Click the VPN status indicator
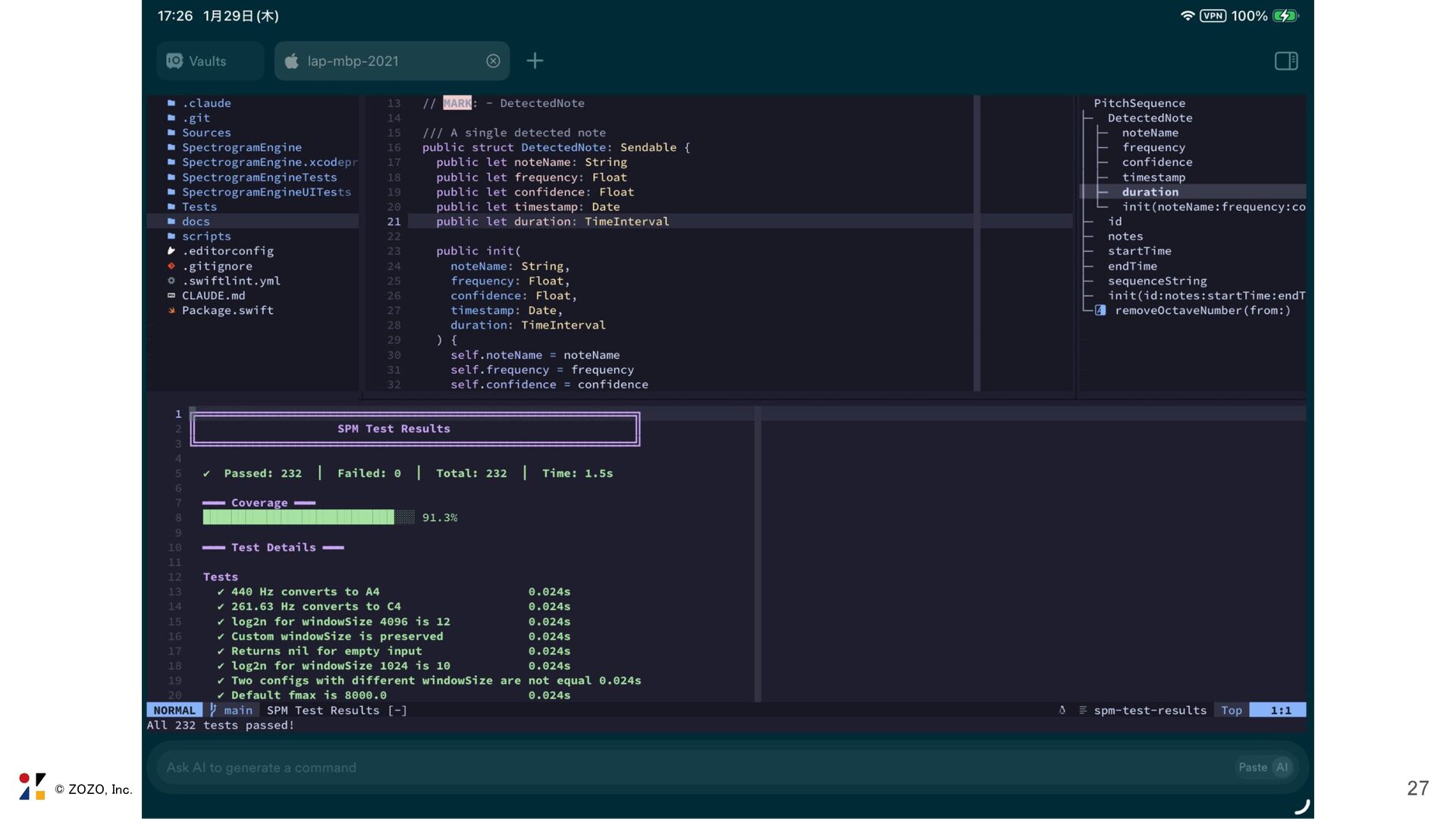The image size is (1456, 819). (x=1213, y=16)
